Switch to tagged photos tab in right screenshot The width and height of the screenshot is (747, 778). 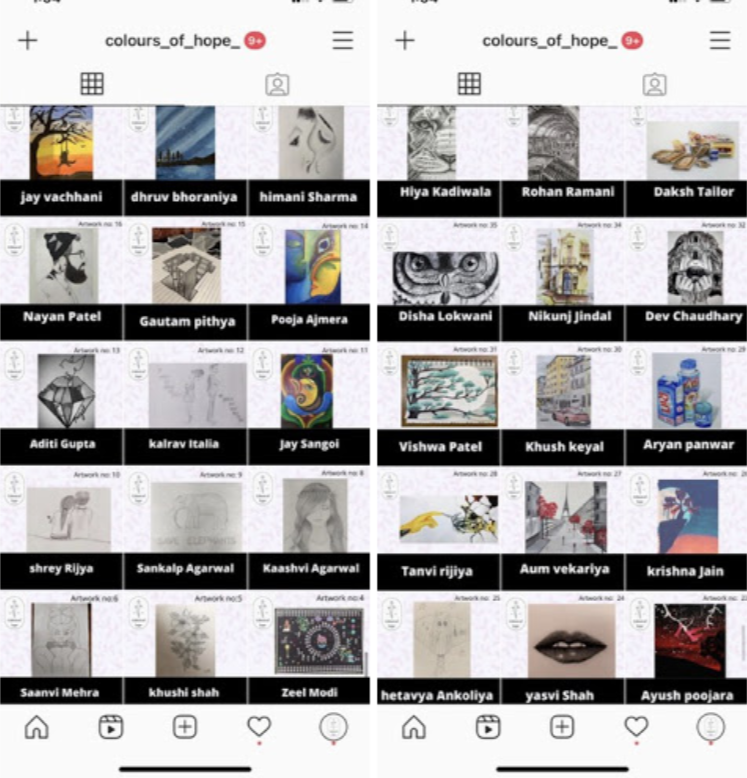655,84
